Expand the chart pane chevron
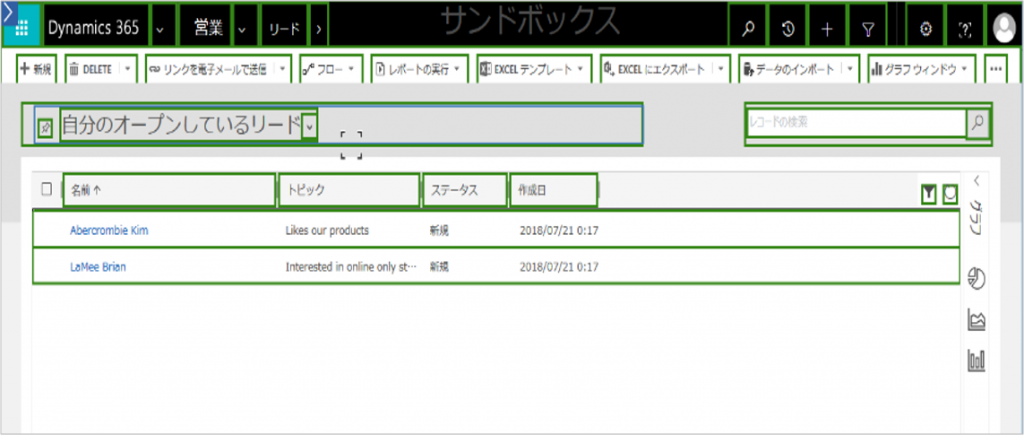The image size is (1024, 435). pyautogui.click(x=976, y=181)
